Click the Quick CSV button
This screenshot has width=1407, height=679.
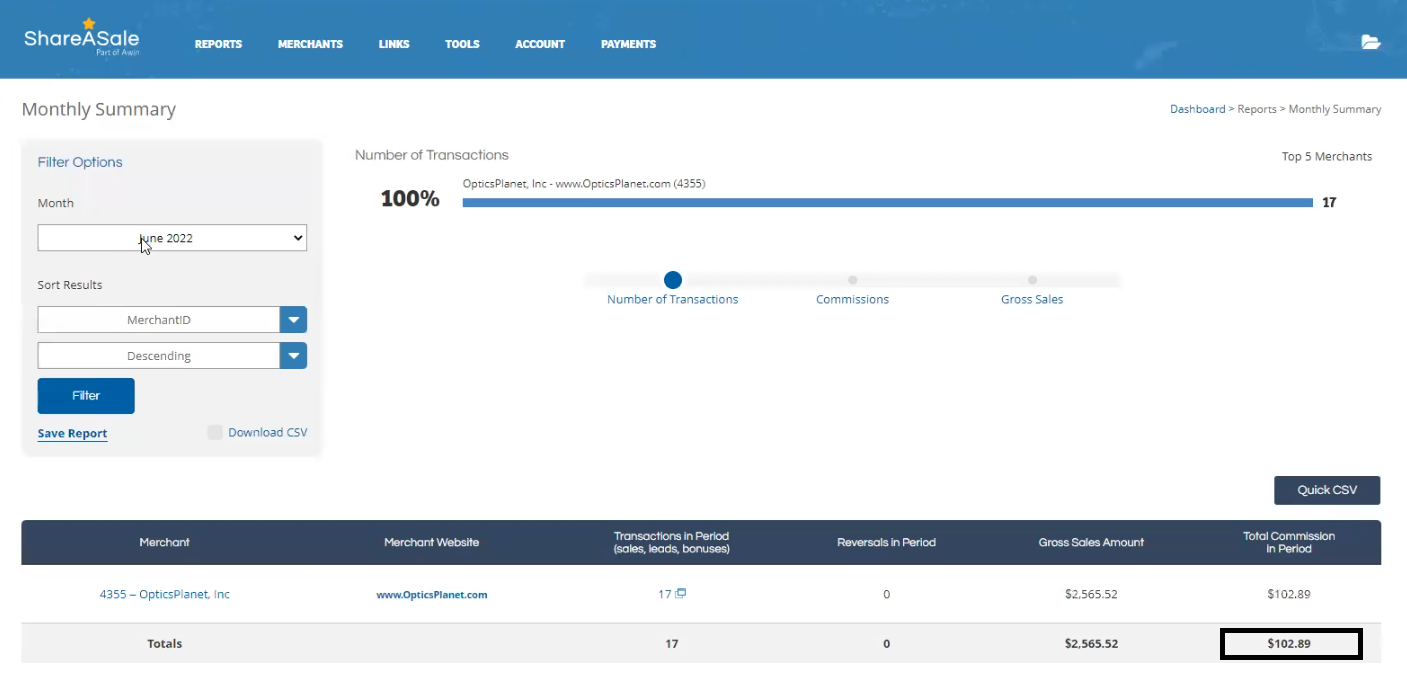(1327, 490)
